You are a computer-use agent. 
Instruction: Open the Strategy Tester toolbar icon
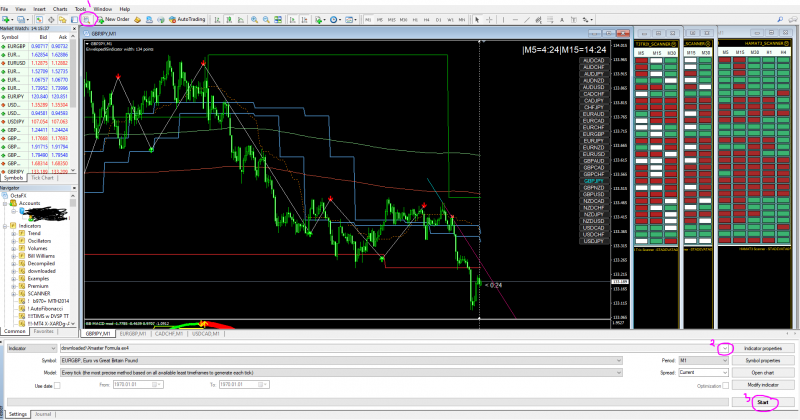click(x=87, y=19)
